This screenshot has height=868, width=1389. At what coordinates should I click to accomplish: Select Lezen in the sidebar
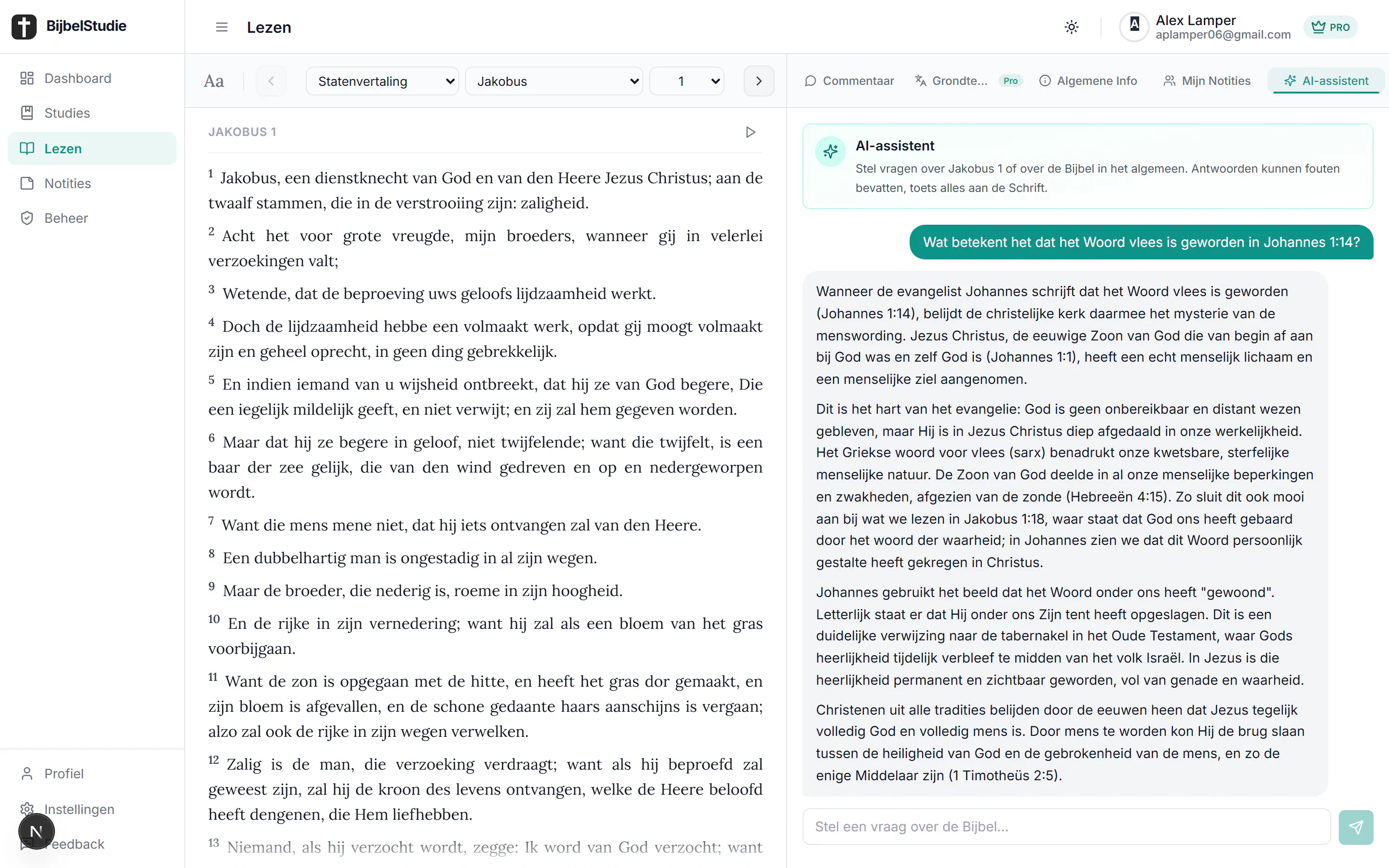point(92,149)
